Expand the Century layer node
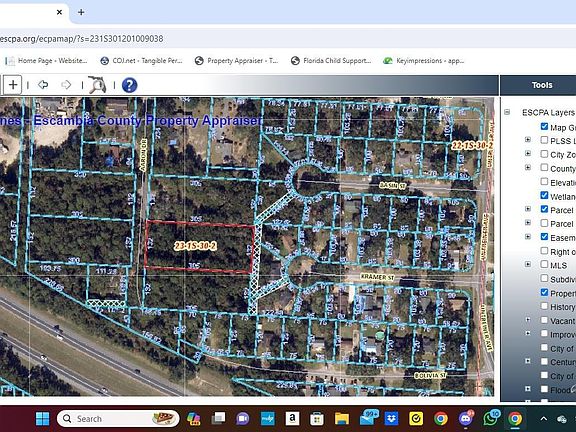Viewport: 576px width, 432px height. click(x=528, y=361)
